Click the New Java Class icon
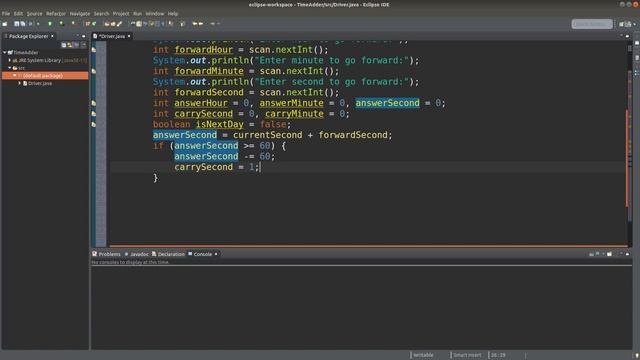 tap(94, 24)
